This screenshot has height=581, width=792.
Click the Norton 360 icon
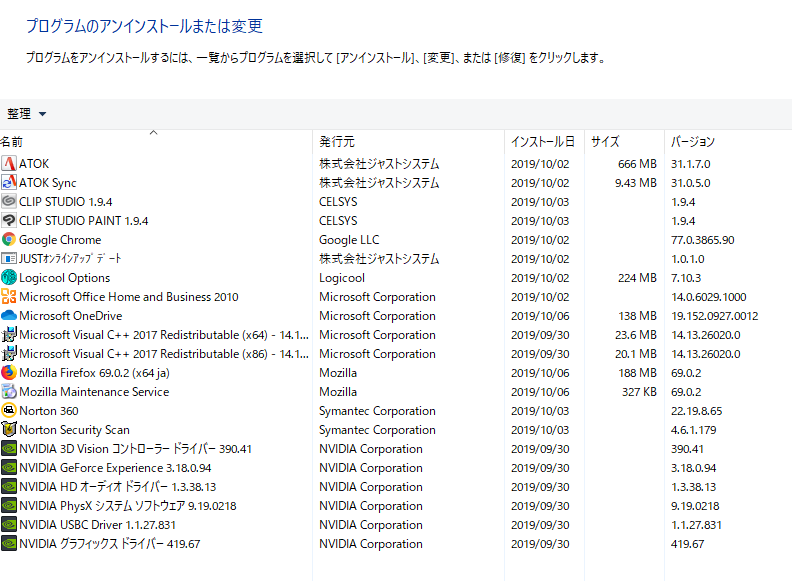click(x=9, y=411)
